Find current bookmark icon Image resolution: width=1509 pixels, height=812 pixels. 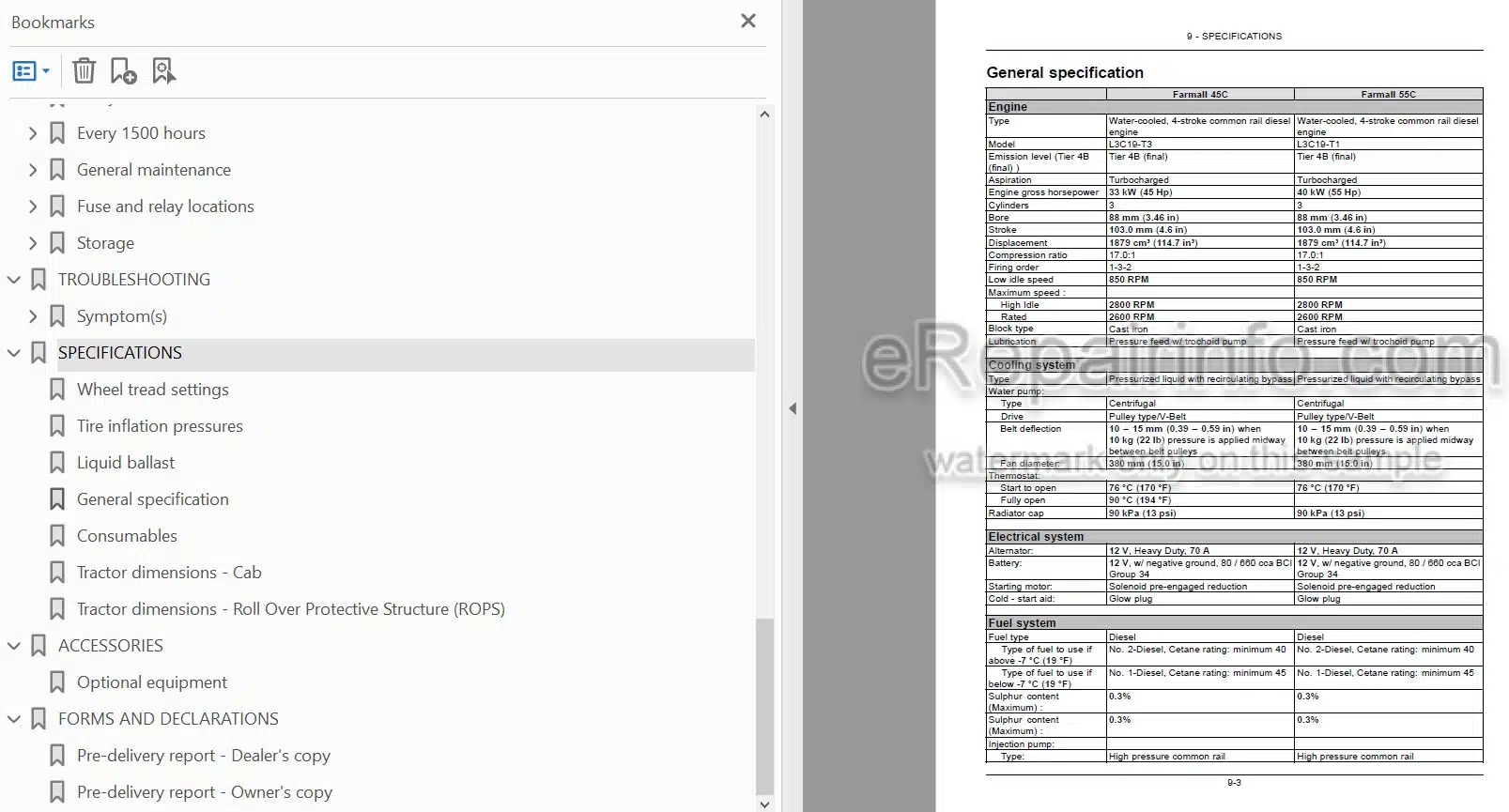click(163, 70)
